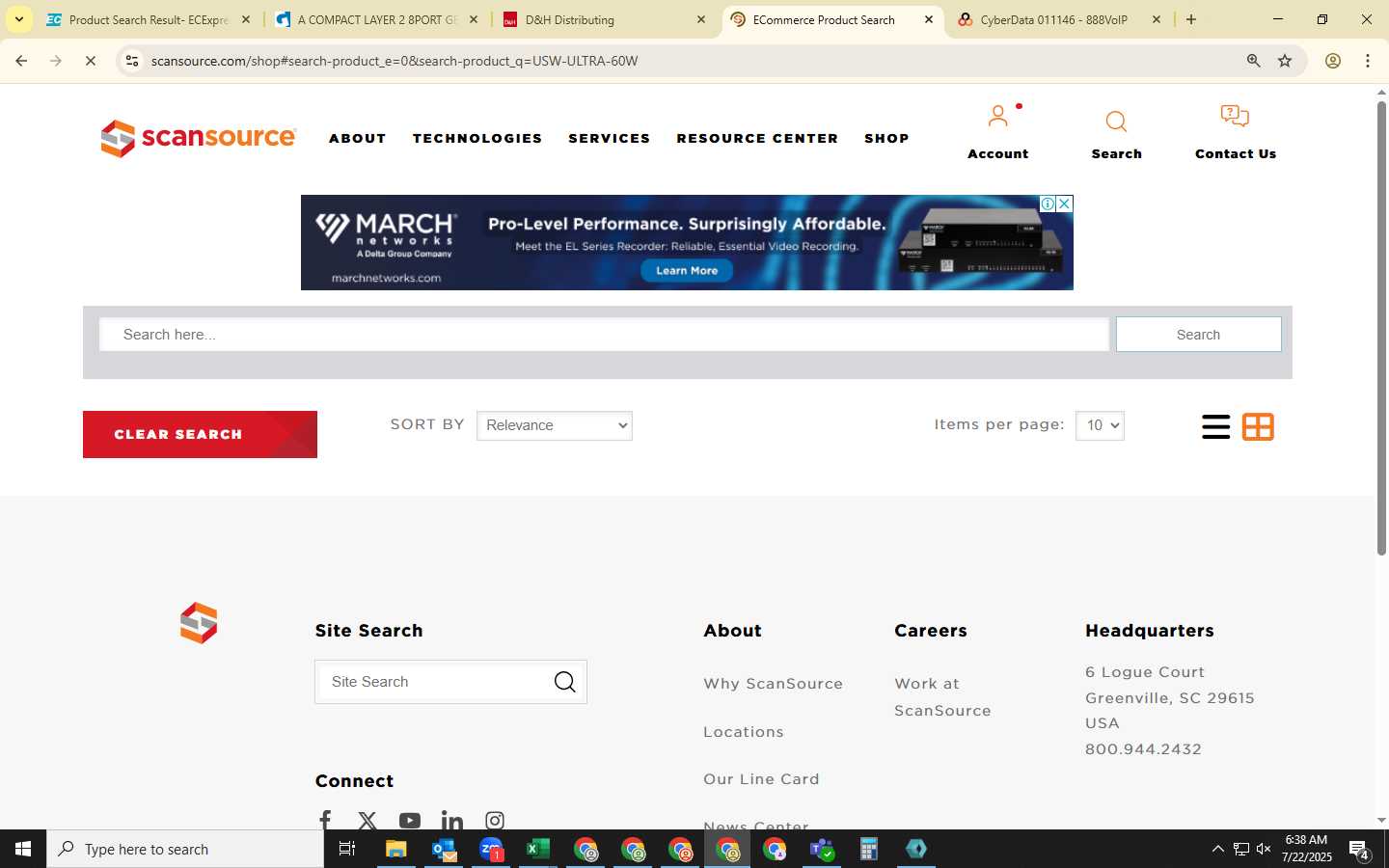The height and width of the screenshot is (868, 1389).
Task: Switch to CyberData 011146 888VoIP tab
Action: tap(1060, 19)
